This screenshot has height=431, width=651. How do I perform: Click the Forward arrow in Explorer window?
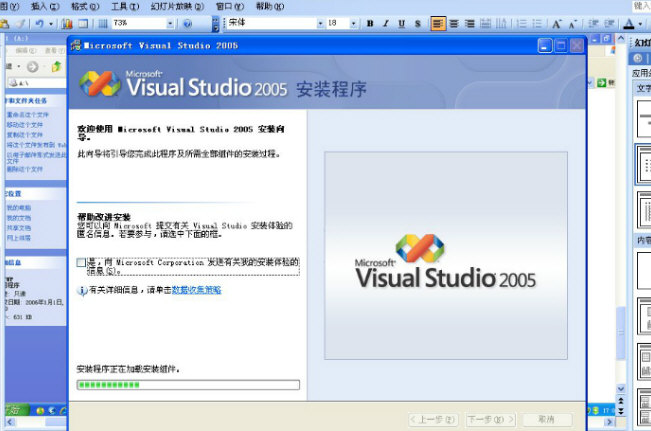coord(32,66)
